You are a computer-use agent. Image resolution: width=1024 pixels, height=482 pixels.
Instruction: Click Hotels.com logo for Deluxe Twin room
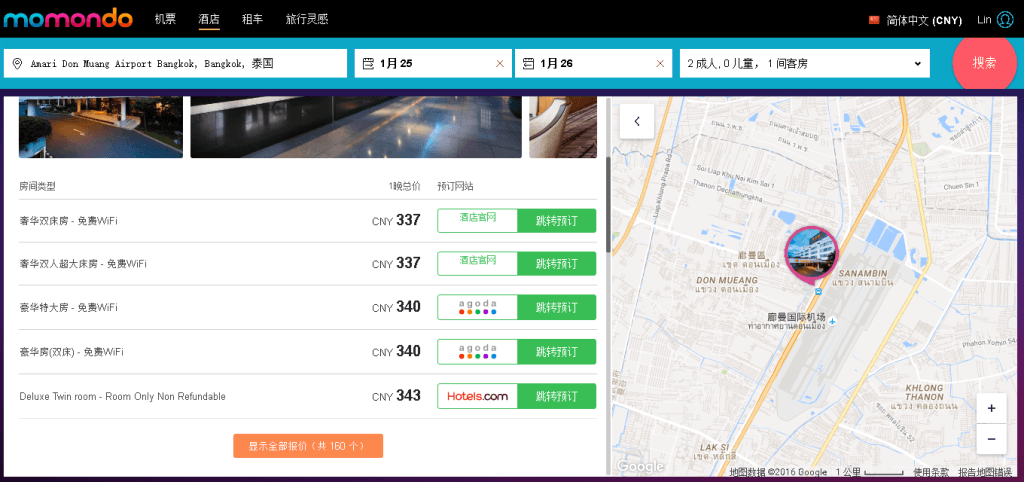point(477,396)
